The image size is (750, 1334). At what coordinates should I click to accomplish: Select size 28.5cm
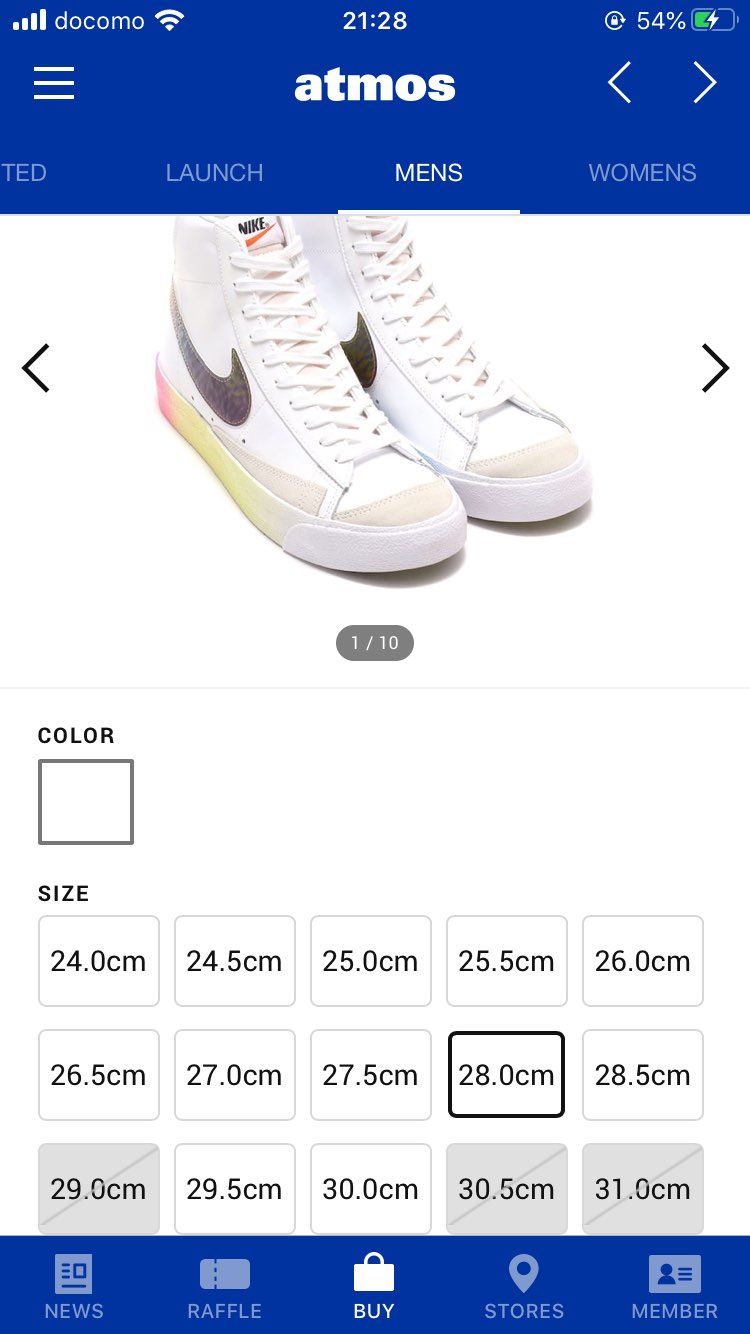point(643,1074)
